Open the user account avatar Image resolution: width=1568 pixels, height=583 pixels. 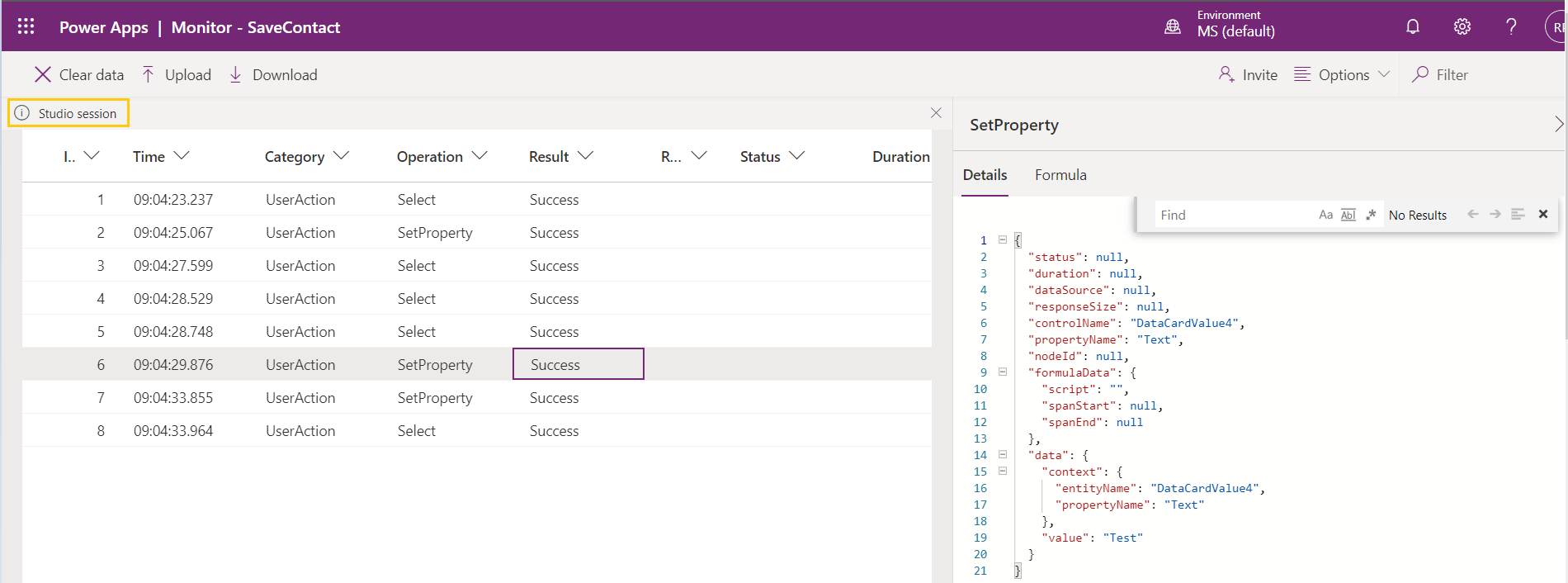pos(1556,26)
